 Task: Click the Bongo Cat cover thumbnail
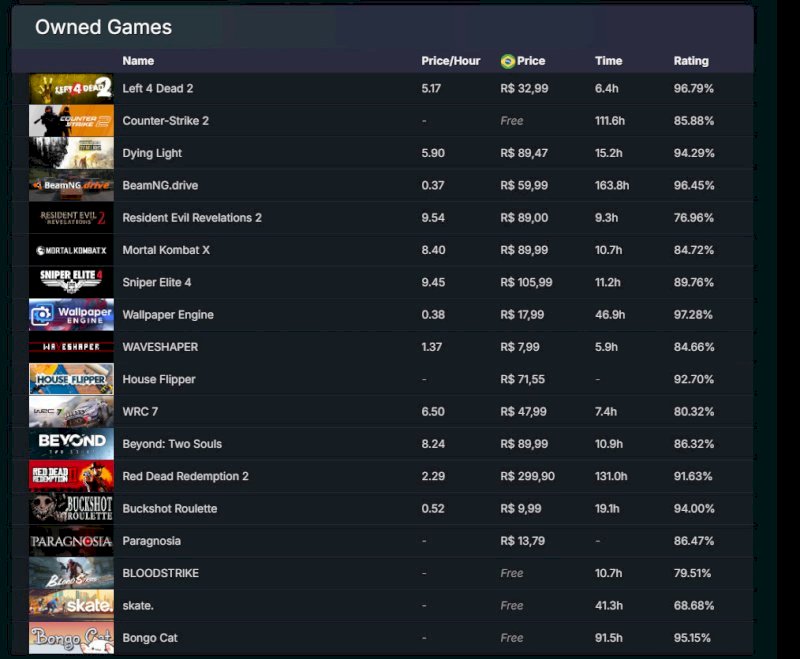71,638
